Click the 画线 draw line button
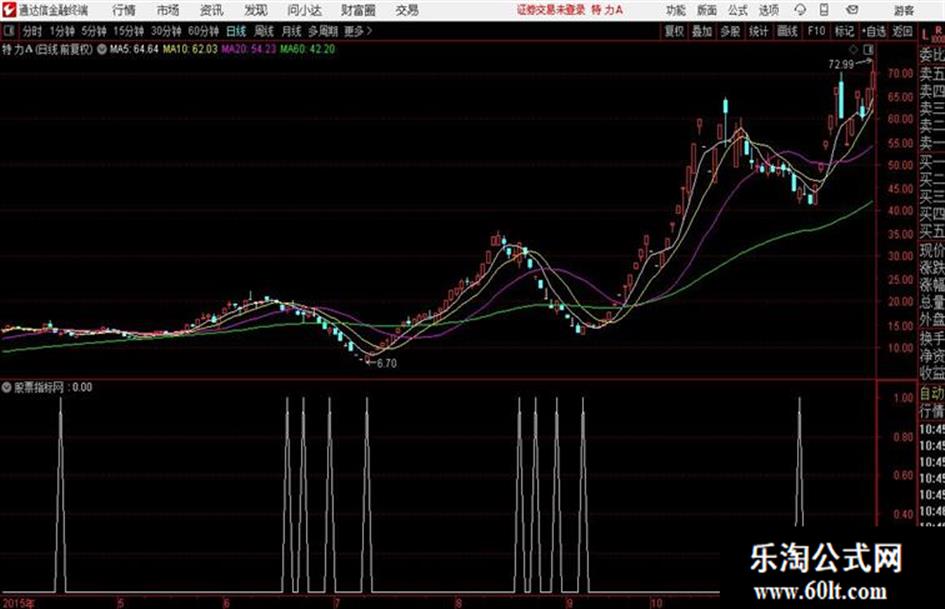The image size is (945, 609). (x=788, y=31)
